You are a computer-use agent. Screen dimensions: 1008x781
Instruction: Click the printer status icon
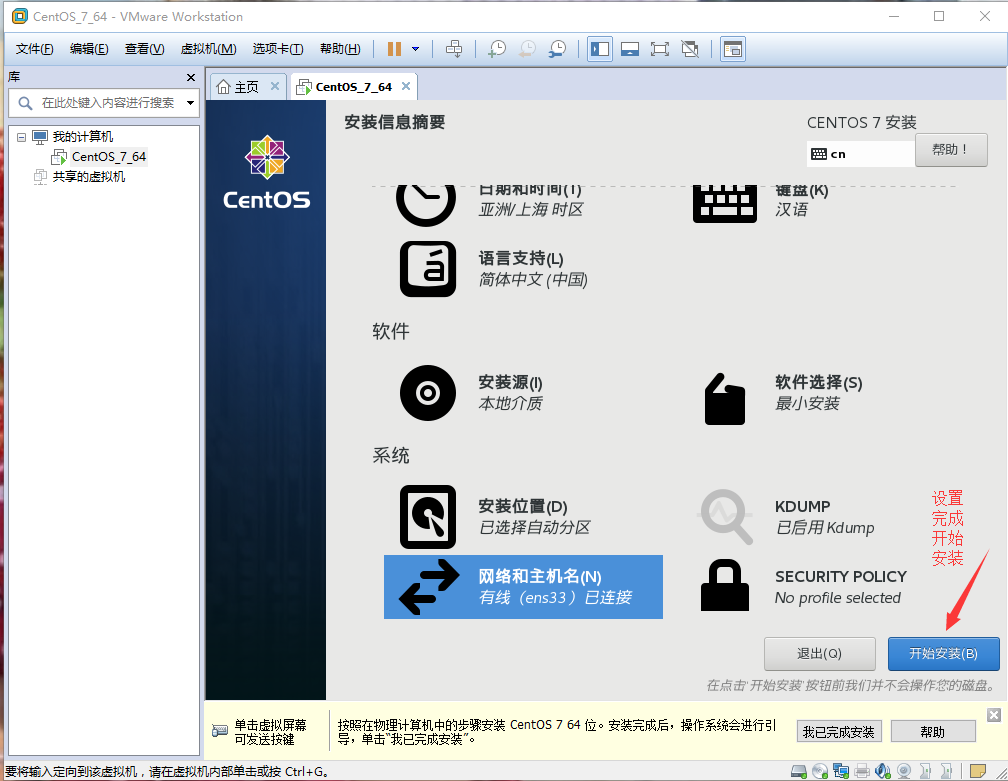(x=862, y=771)
